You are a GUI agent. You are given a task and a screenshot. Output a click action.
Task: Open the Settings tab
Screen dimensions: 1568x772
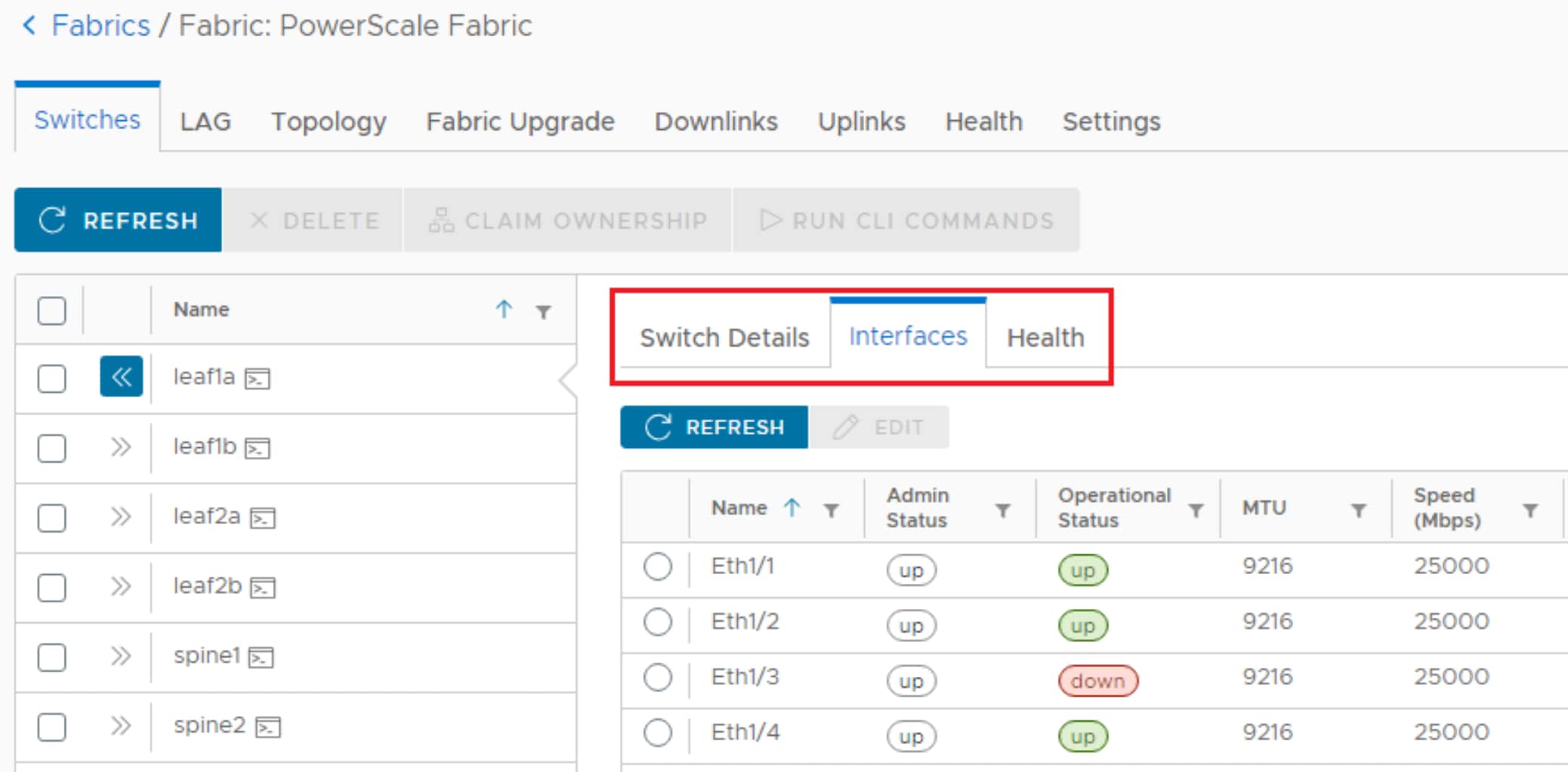coord(1111,122)
